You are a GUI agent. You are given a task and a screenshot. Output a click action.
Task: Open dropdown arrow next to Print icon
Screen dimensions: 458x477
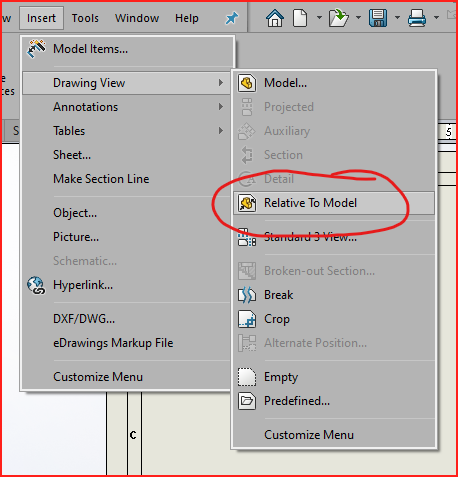(436, 18)
